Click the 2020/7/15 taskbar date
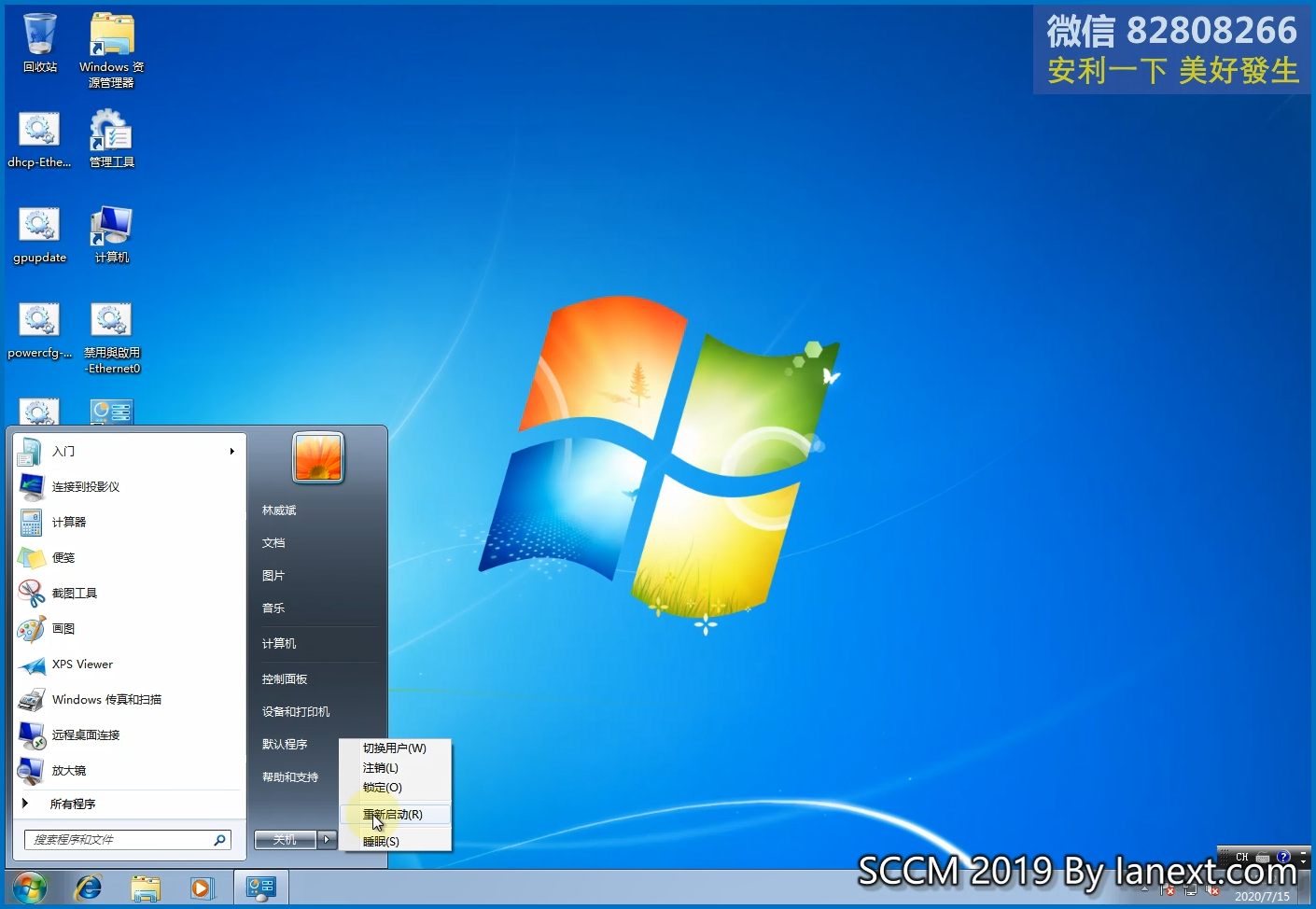 coord(1262,896)
